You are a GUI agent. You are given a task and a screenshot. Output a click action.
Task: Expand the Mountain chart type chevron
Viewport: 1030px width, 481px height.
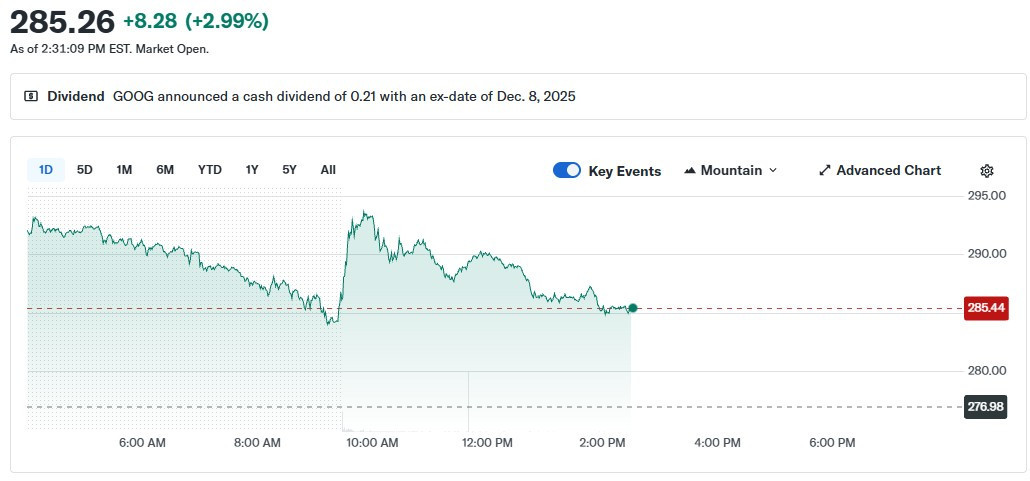point(772,171)
